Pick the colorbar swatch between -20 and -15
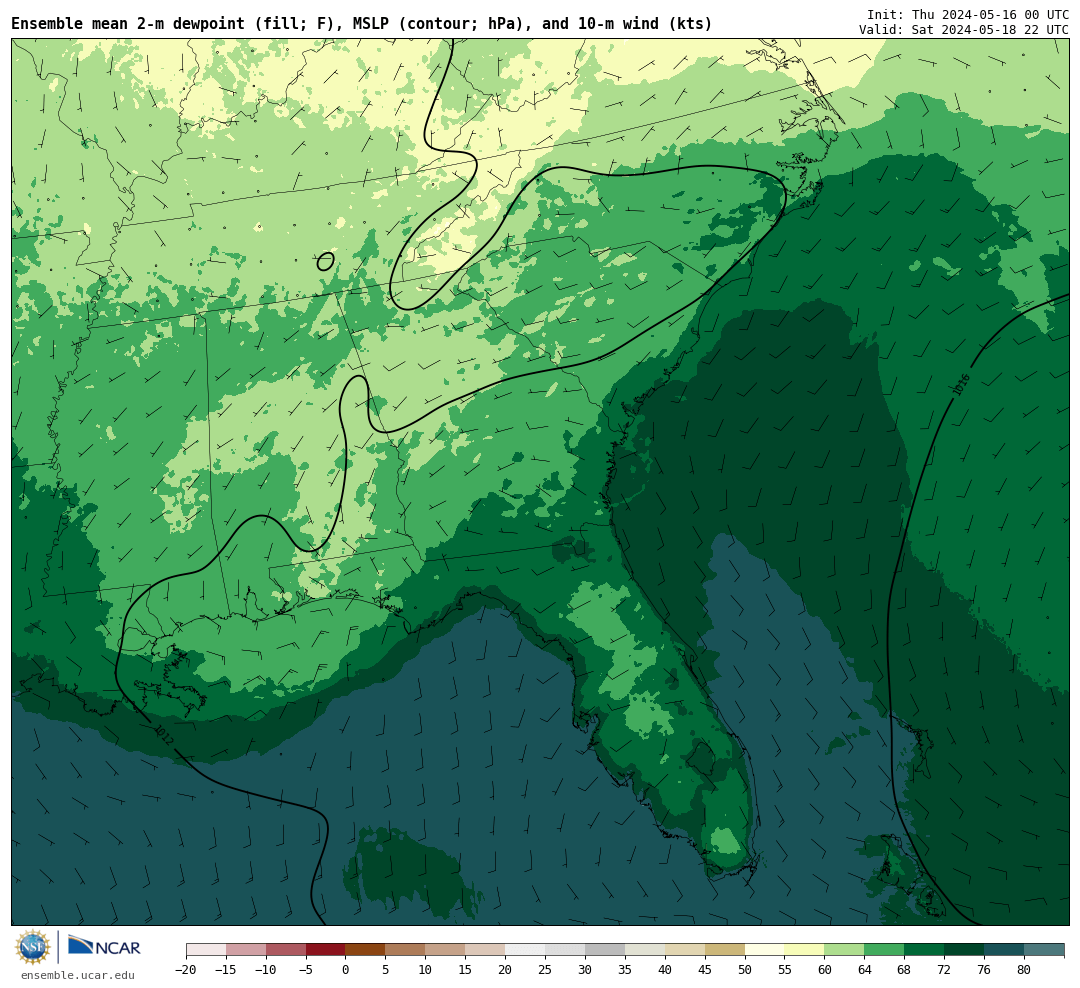1080x988 pixels. pyautogui.click(x=206, y=950)
